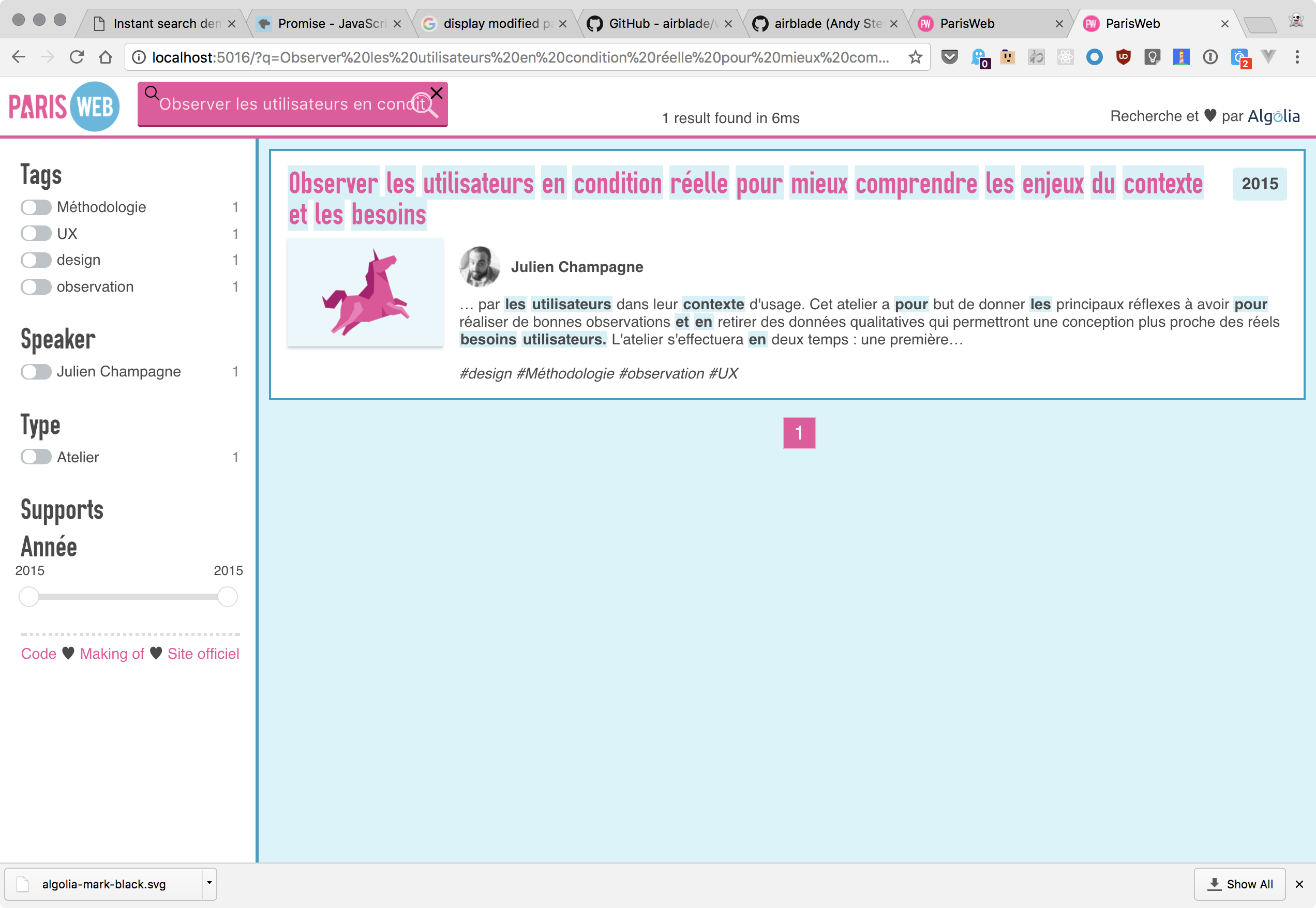Go back to the previous page
1316x908 pixels.
tap(19, 57)
